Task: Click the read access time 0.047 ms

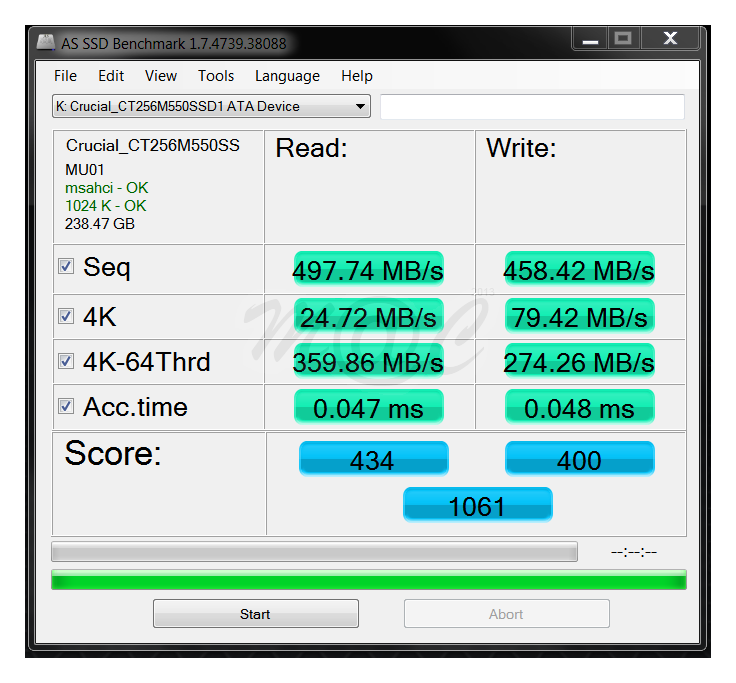Action: (x=368, y=407)
